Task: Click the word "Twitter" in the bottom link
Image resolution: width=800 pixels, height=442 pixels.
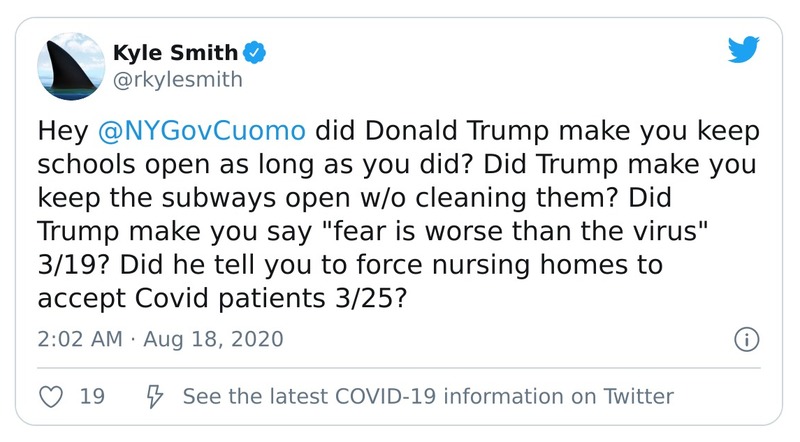Action: click(640, 396)
